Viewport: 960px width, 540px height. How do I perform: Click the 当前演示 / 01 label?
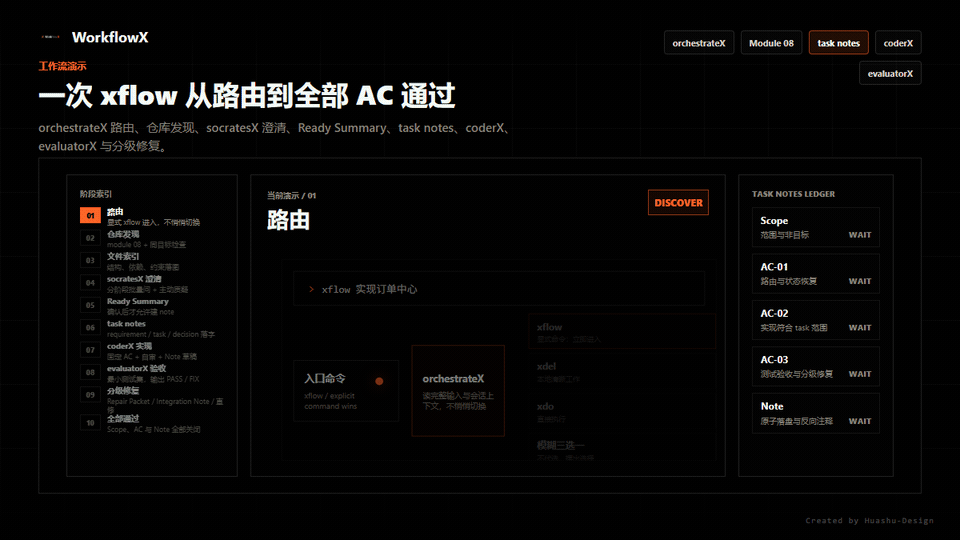click(291, 196)
